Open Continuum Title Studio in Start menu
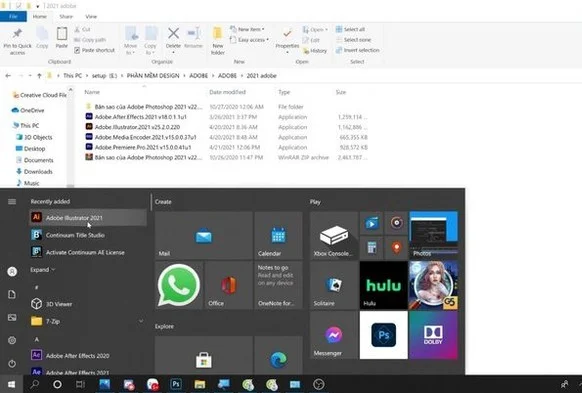The width and height of the screenshot is (582, 393). 88,235
